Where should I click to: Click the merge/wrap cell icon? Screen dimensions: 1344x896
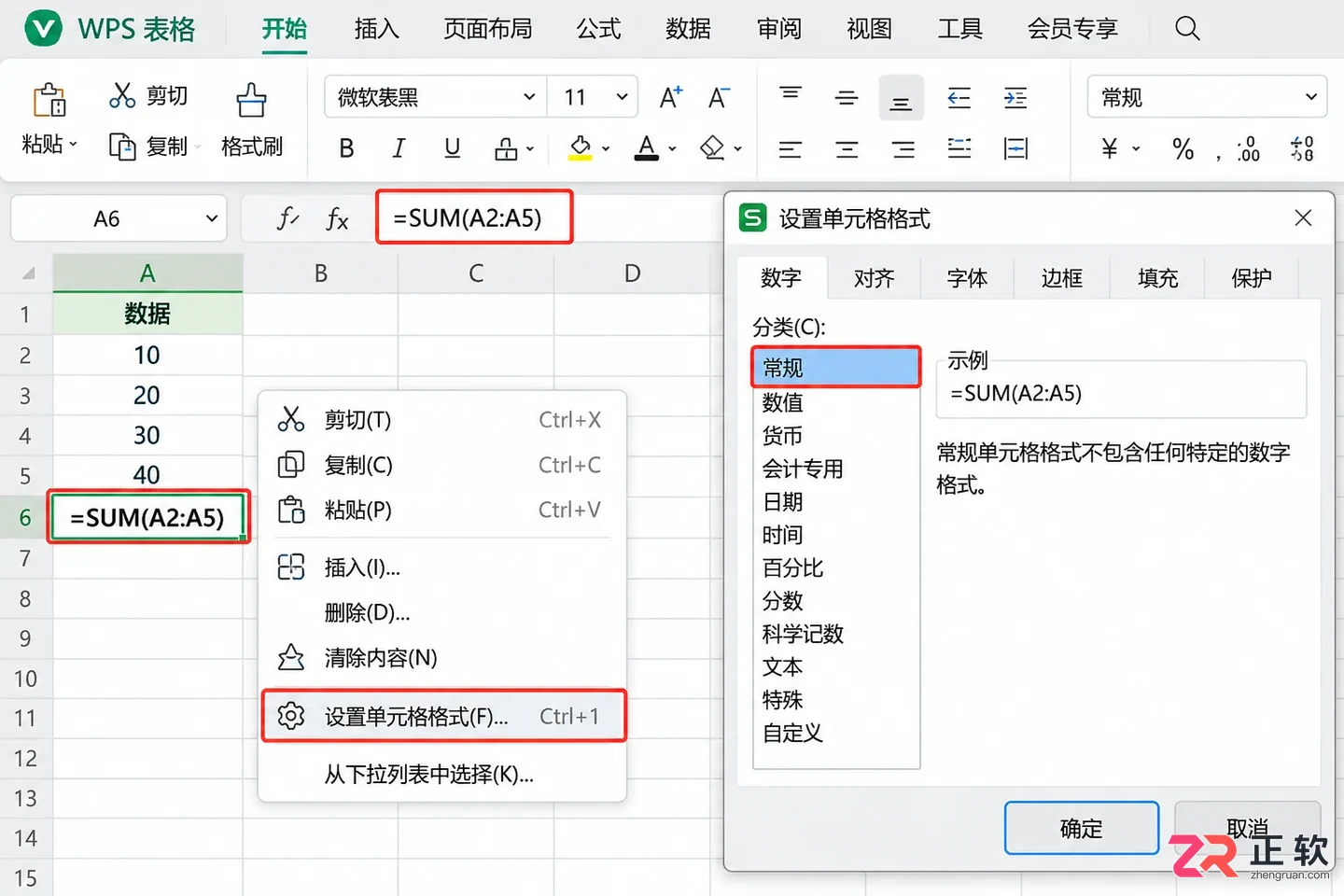point(1015,148)
